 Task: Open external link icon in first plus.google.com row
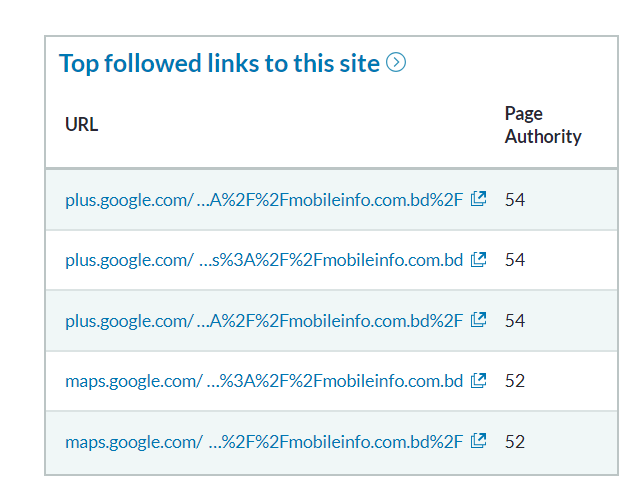click(479, 199)
